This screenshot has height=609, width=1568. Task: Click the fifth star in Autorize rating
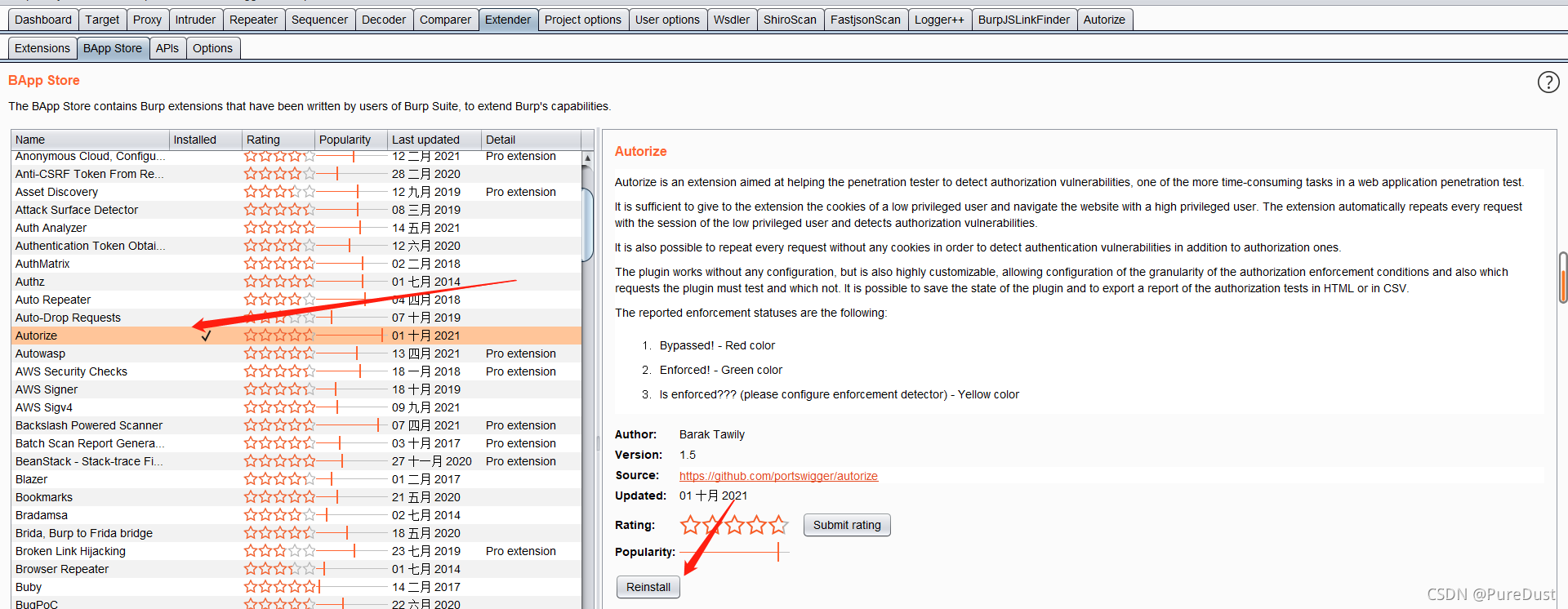(779, 525)
